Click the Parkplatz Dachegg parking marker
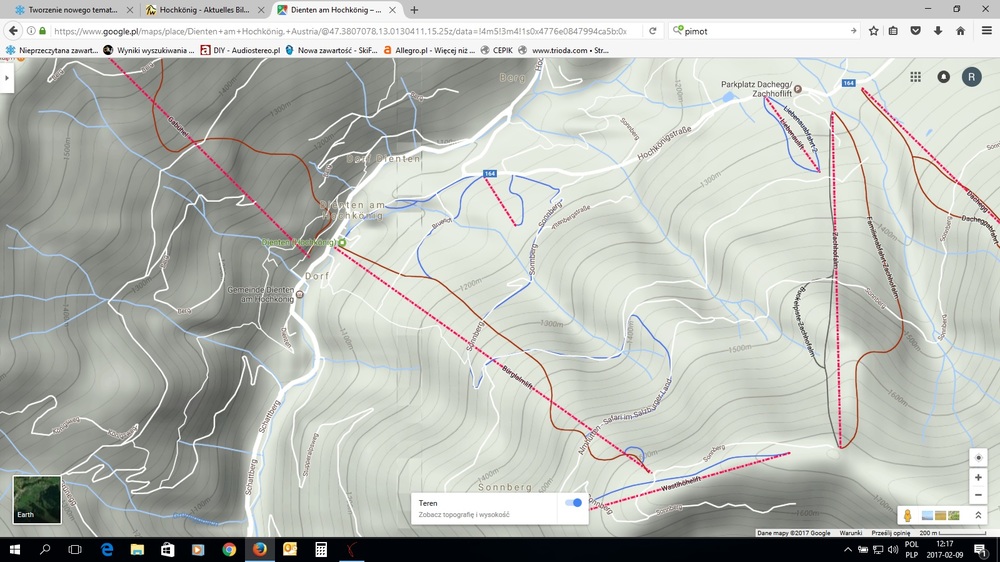The image size is (1000, 562). 797,89
